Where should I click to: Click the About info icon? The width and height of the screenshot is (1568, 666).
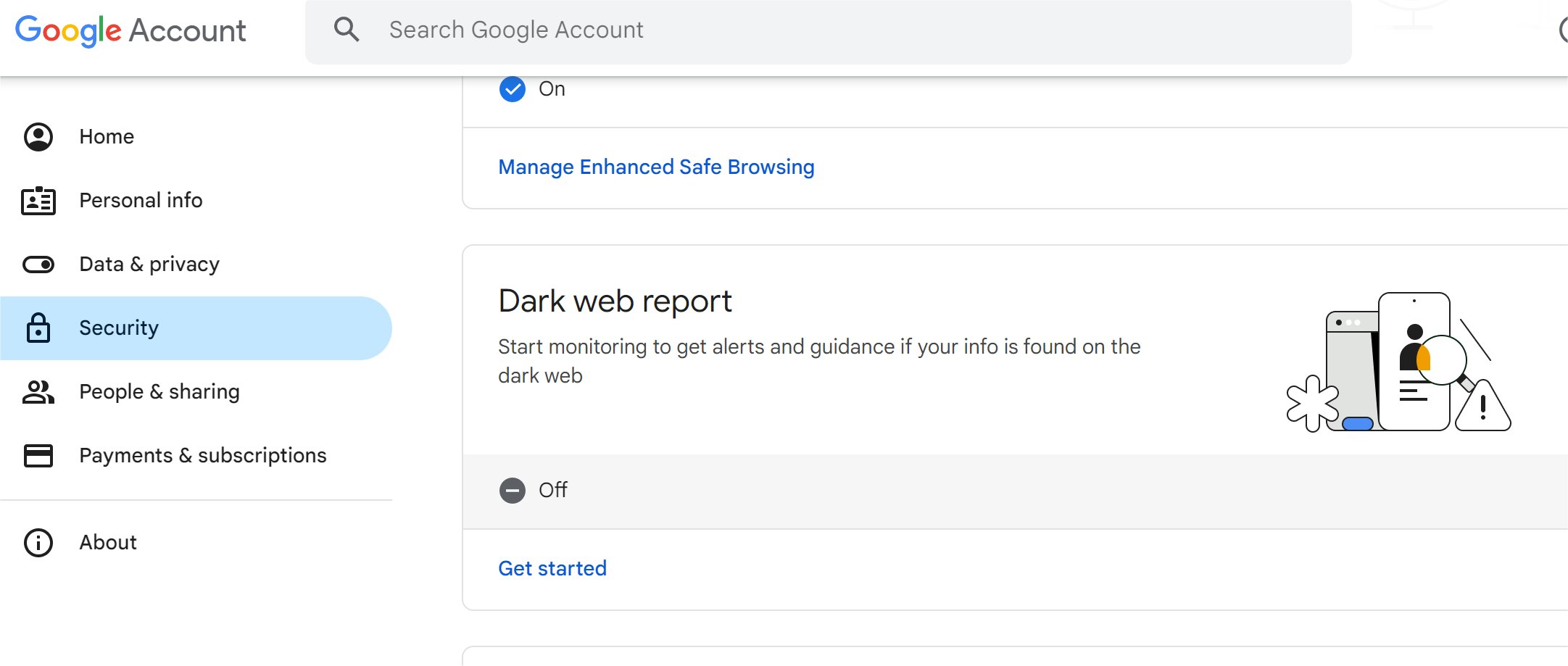click(x=38, y=543)
